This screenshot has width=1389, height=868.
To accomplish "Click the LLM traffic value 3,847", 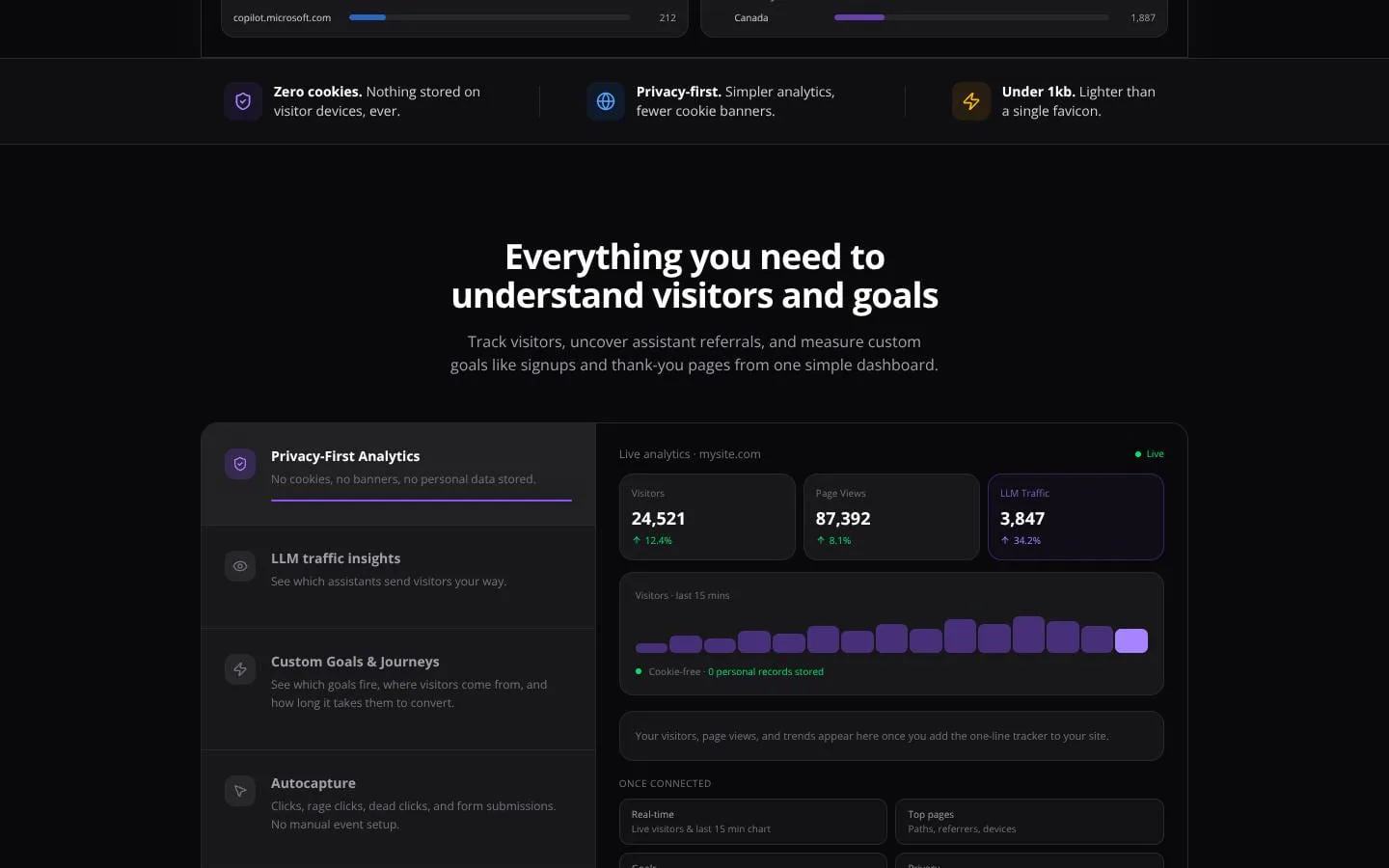I will [1022, 519].
